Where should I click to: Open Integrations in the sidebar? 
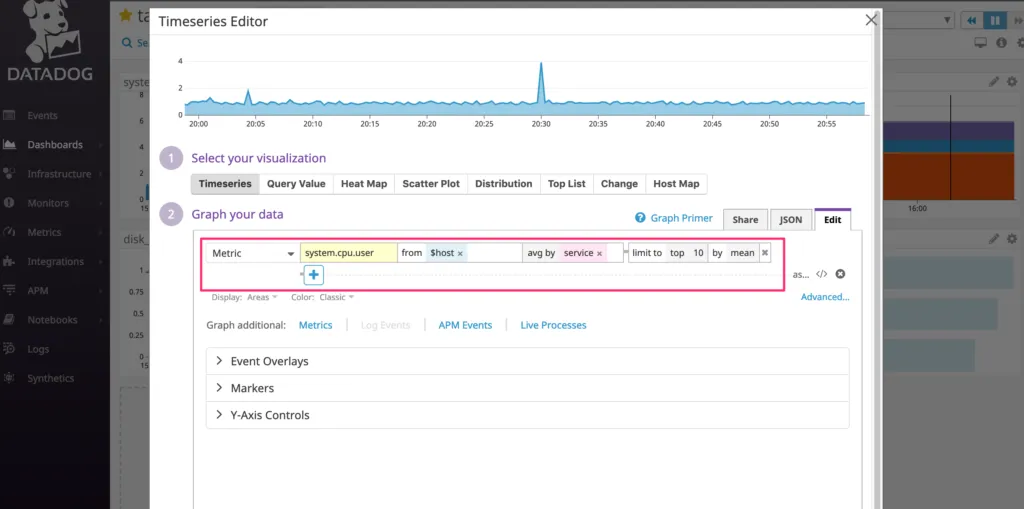pyautogui.click(x=56, y=261)
